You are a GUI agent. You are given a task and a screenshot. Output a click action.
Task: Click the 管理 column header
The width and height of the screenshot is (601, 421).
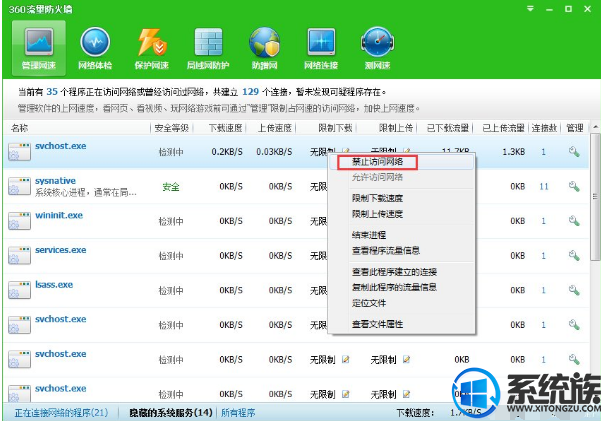[x=575, y=128]
